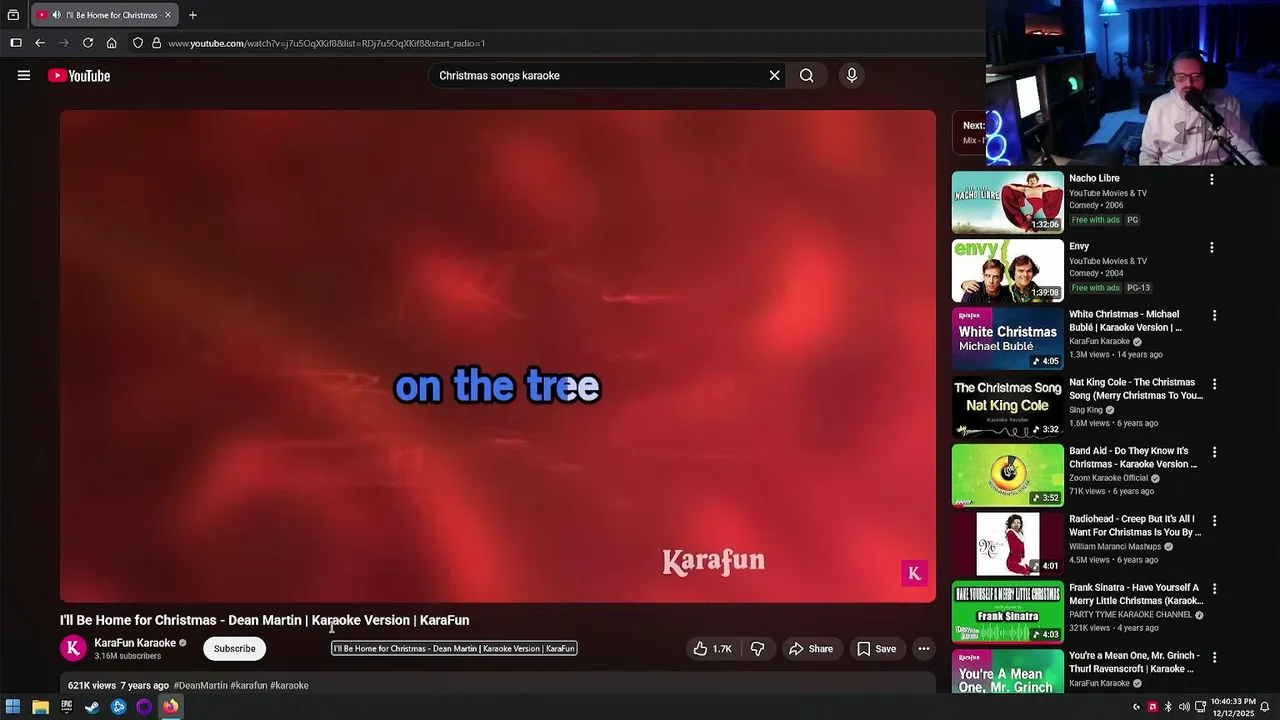Image resolution: width=1280 pixels, height=720 pixels.
Task: Click the Sing King channel name
Action: 1085,410
